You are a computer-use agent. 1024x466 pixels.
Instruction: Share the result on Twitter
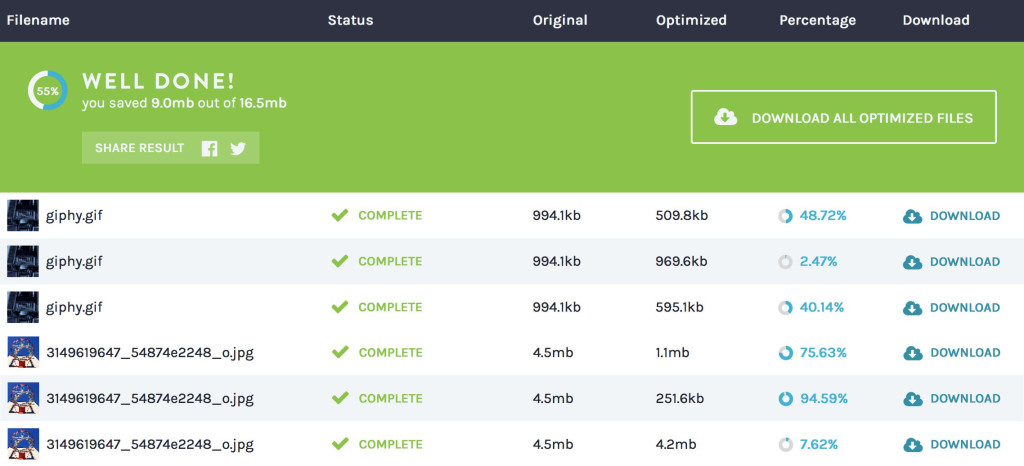[x=238, y=149]
